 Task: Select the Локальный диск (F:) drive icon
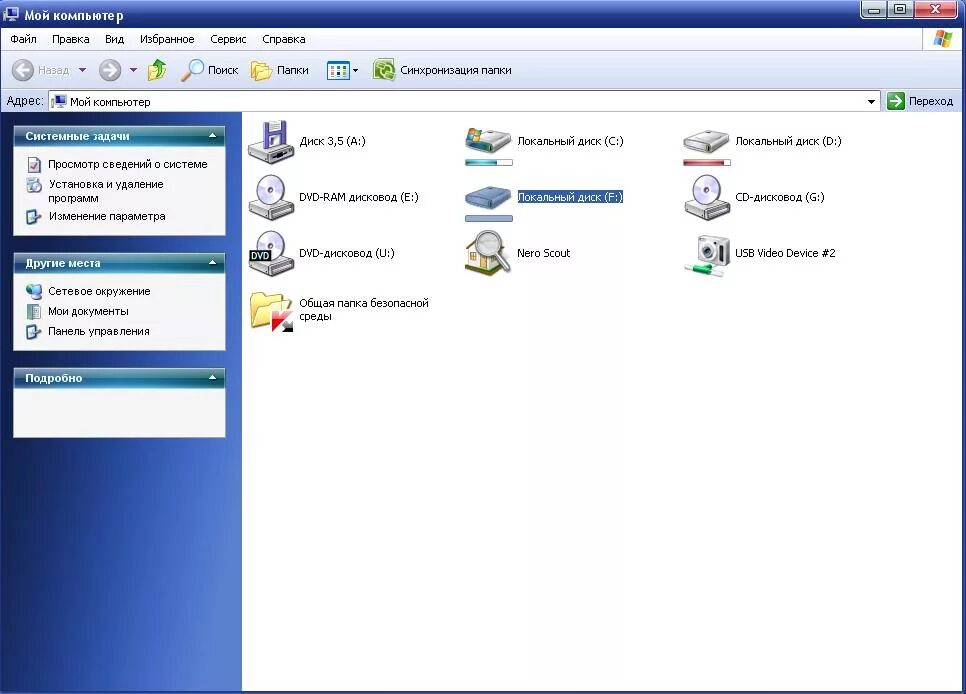pyautogui.click(x=489, y=197)
